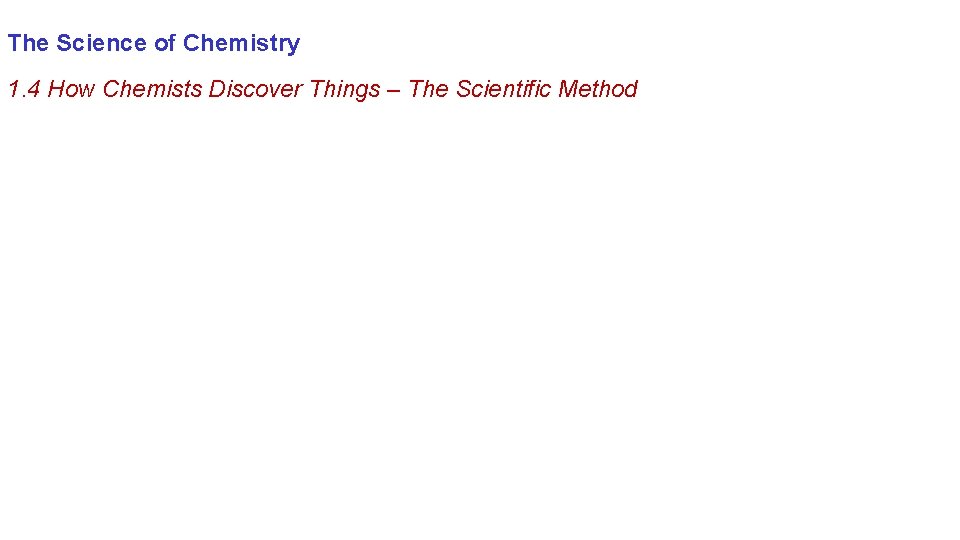Click the word 'Chemistry' in the blue title

pyautogui.click(x=241, y=44)
